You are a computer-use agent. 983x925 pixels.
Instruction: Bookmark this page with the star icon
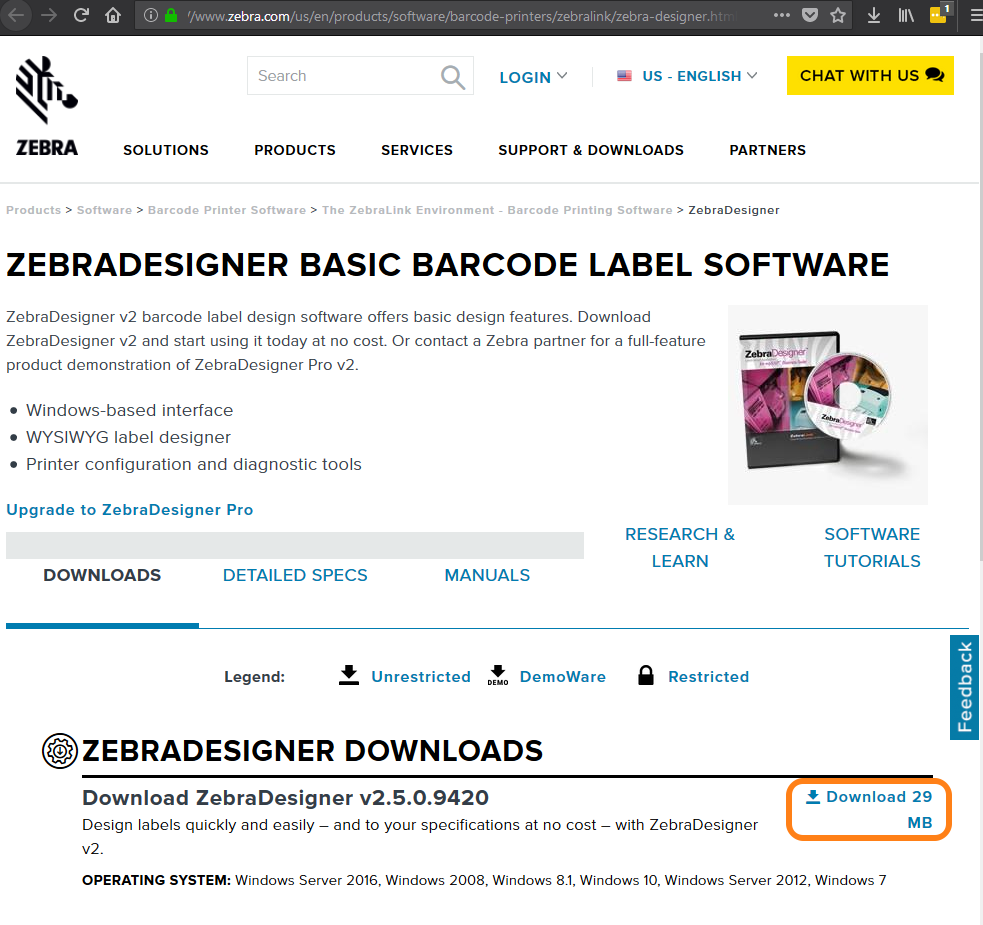click(838, 15)
